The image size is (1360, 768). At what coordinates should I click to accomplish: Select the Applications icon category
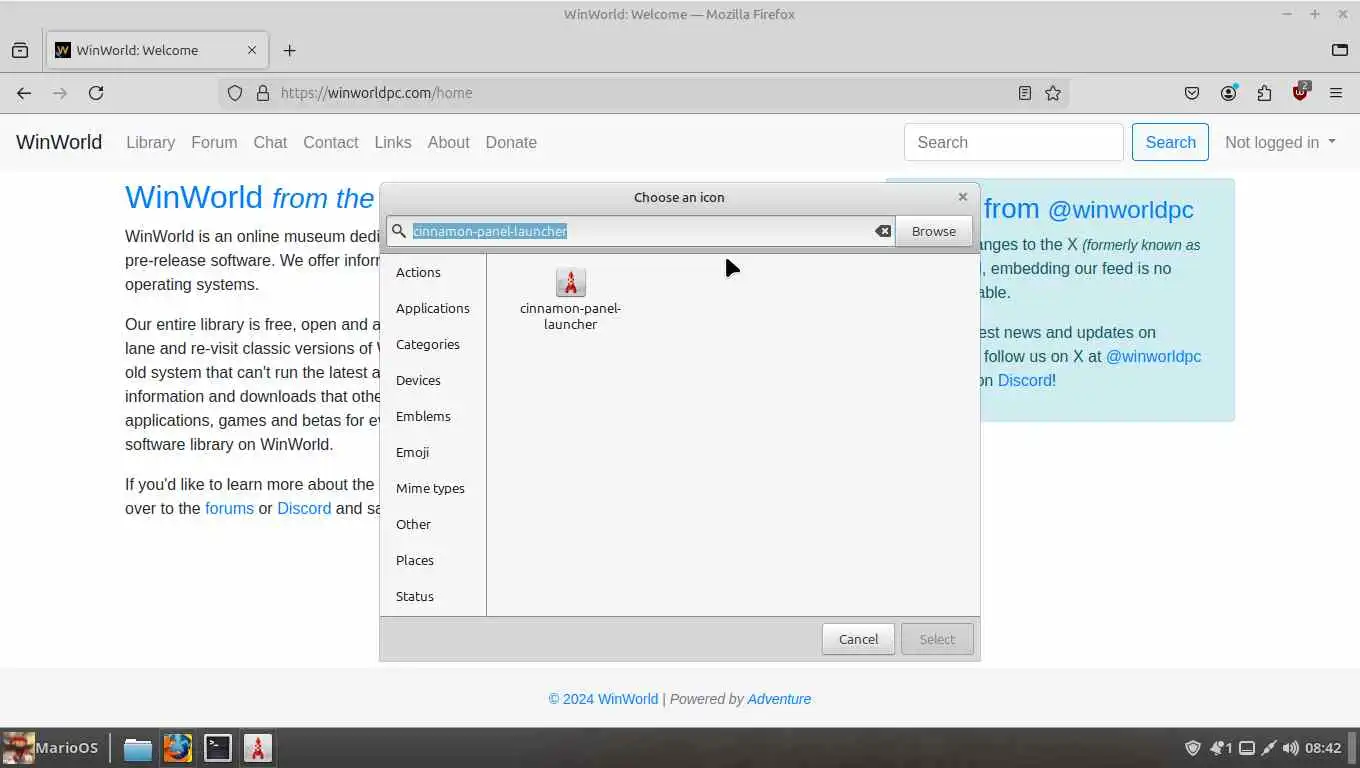point(432,308)
